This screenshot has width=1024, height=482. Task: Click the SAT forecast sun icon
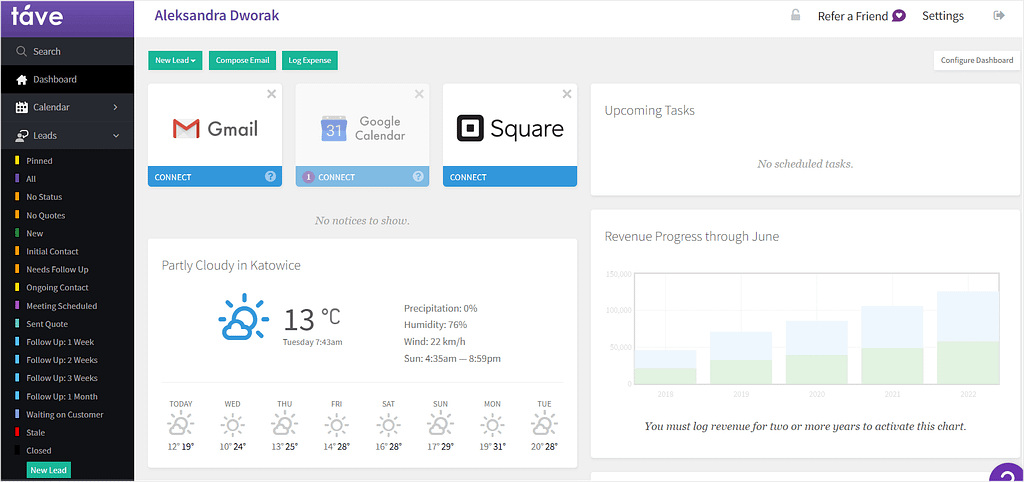[x=389, y=426]
